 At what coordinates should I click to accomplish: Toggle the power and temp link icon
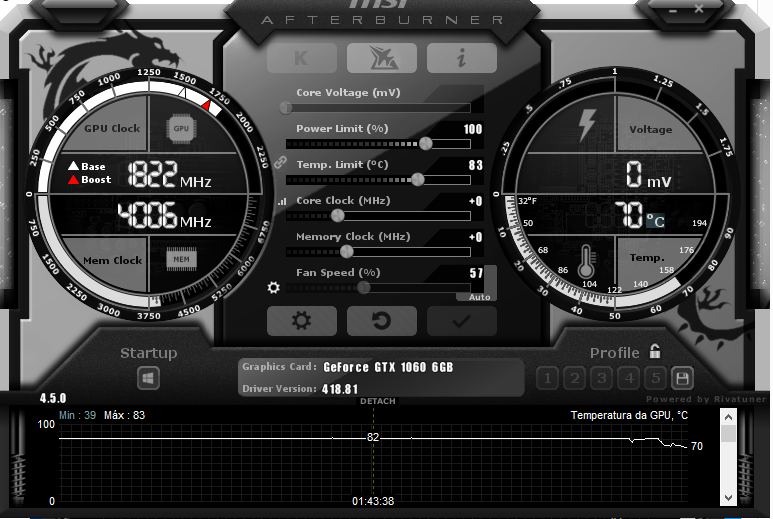[x=281, y=162]
